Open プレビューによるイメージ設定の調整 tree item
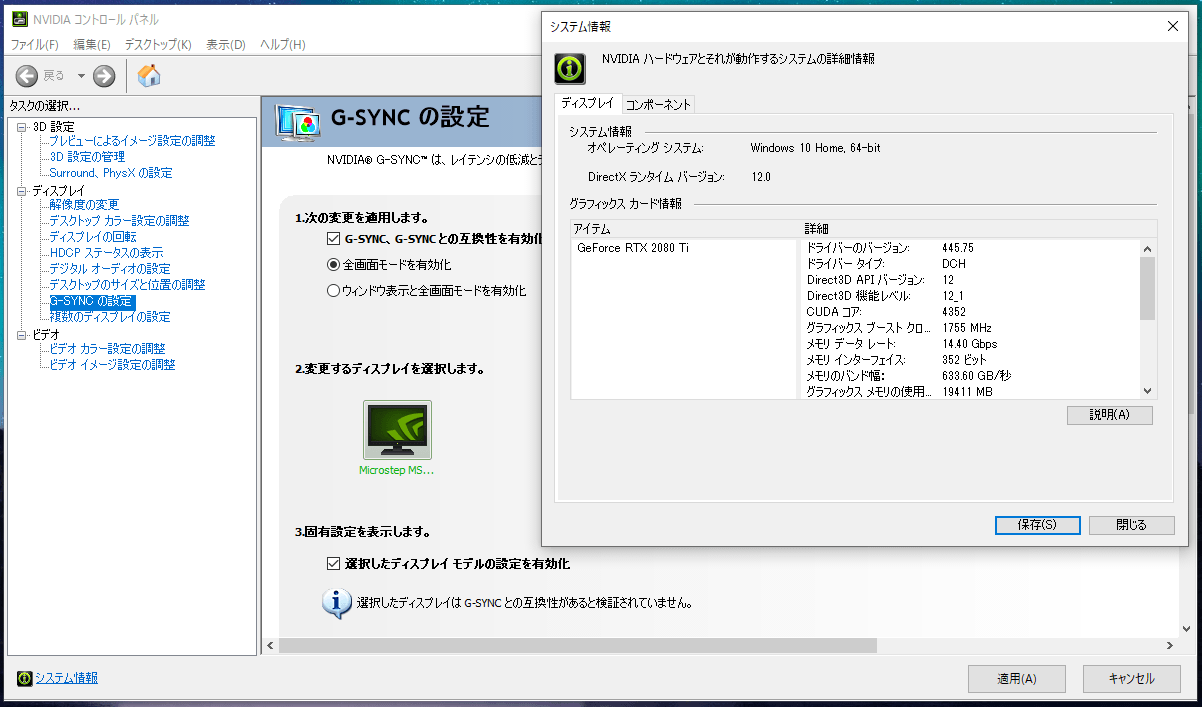1202x707 pixels. (x=132, y=141)
